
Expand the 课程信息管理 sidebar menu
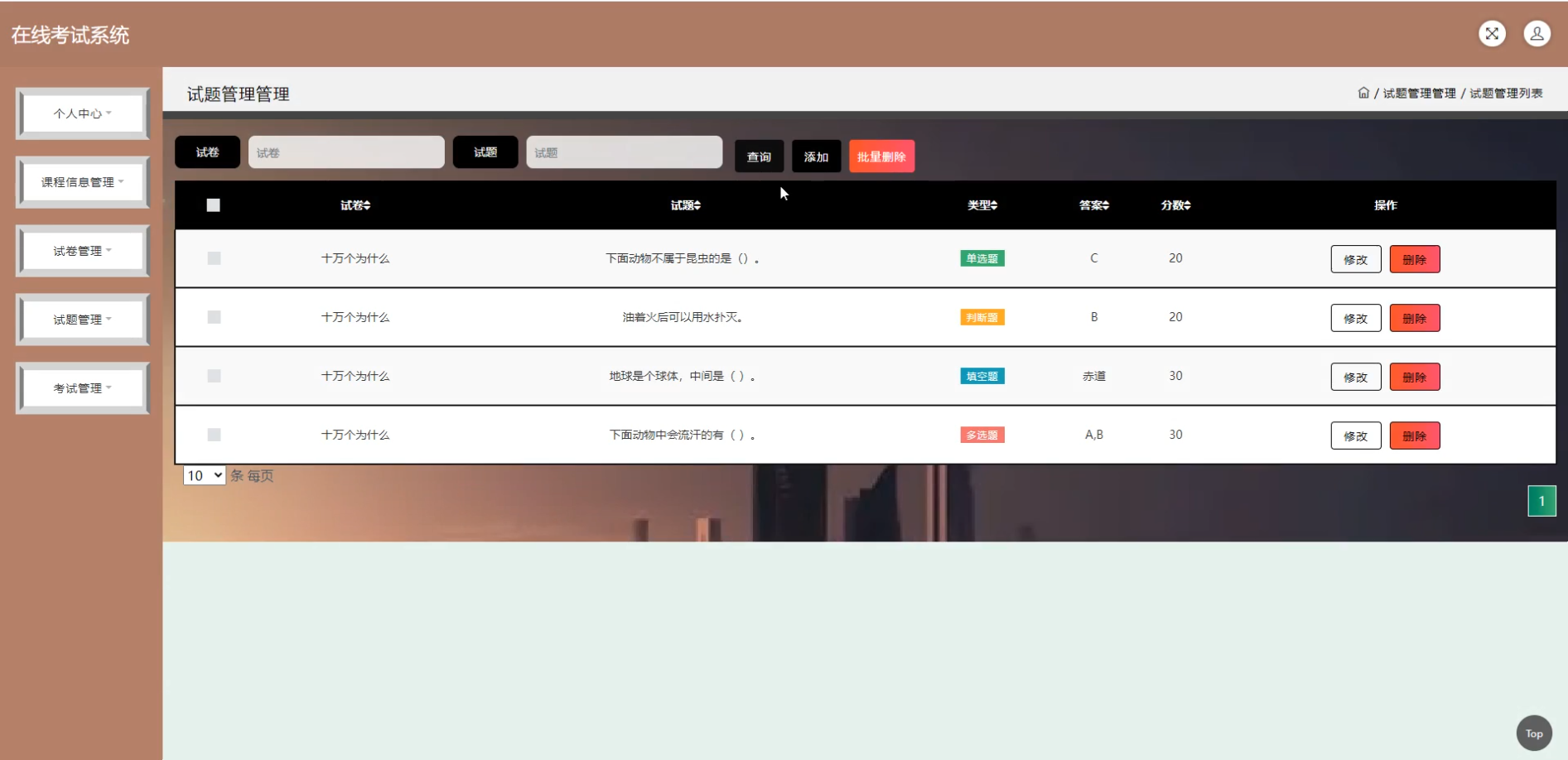(83, 182)
